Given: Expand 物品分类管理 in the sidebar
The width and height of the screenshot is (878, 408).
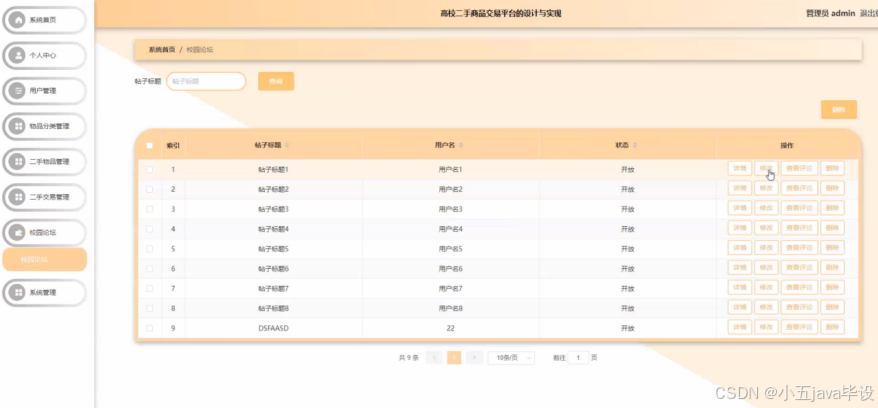Looking at the screenshot, I should coord(44,126).
